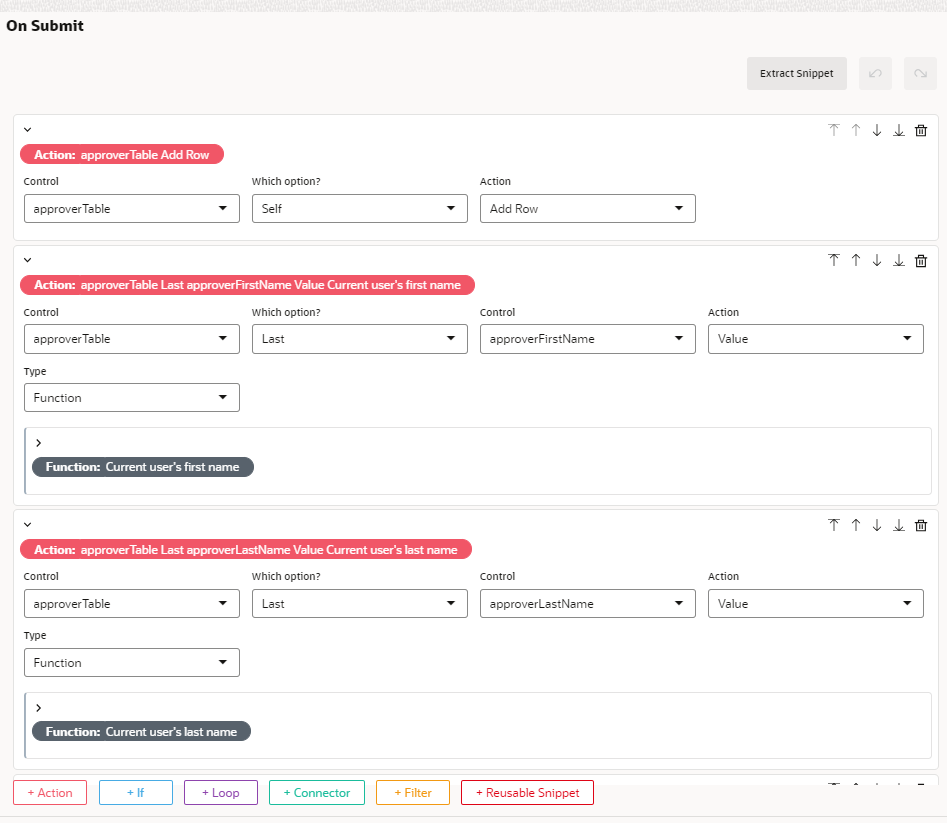Image resolution: width=947 pixels, height=823 pixels.
Task: Delete the approverTable Add Row action
Action: click(920, 130)
